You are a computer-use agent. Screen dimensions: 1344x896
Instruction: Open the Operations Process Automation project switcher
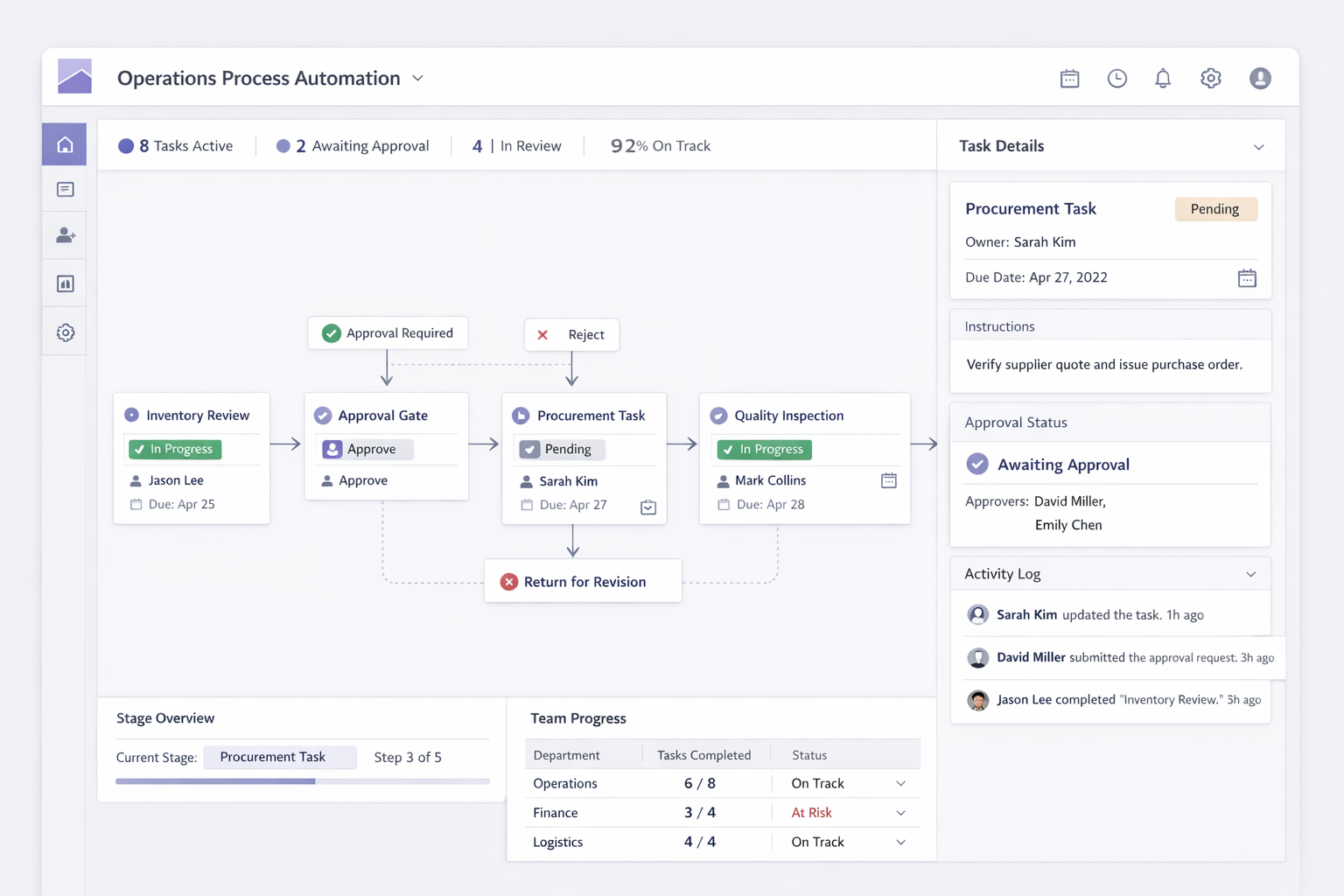[418, 78]
